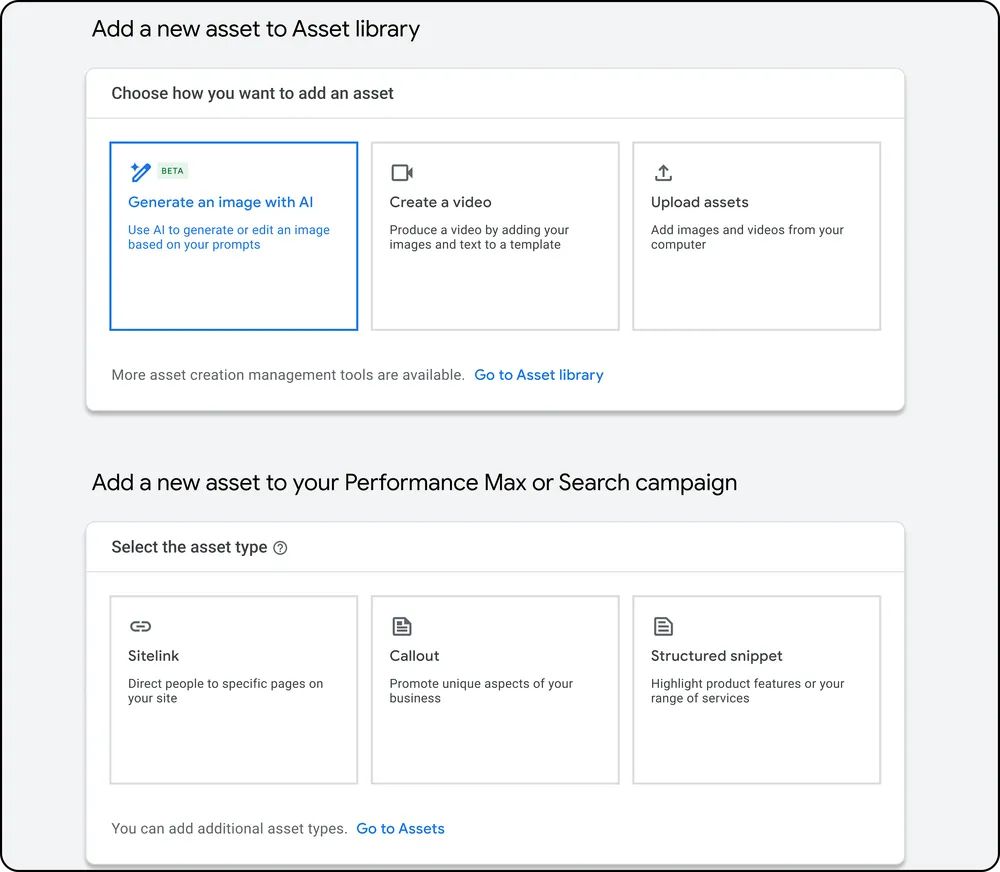This screenshot has height=872, width=1000.
Task: Pick the Upload assets title
Action: click(699, 202)
